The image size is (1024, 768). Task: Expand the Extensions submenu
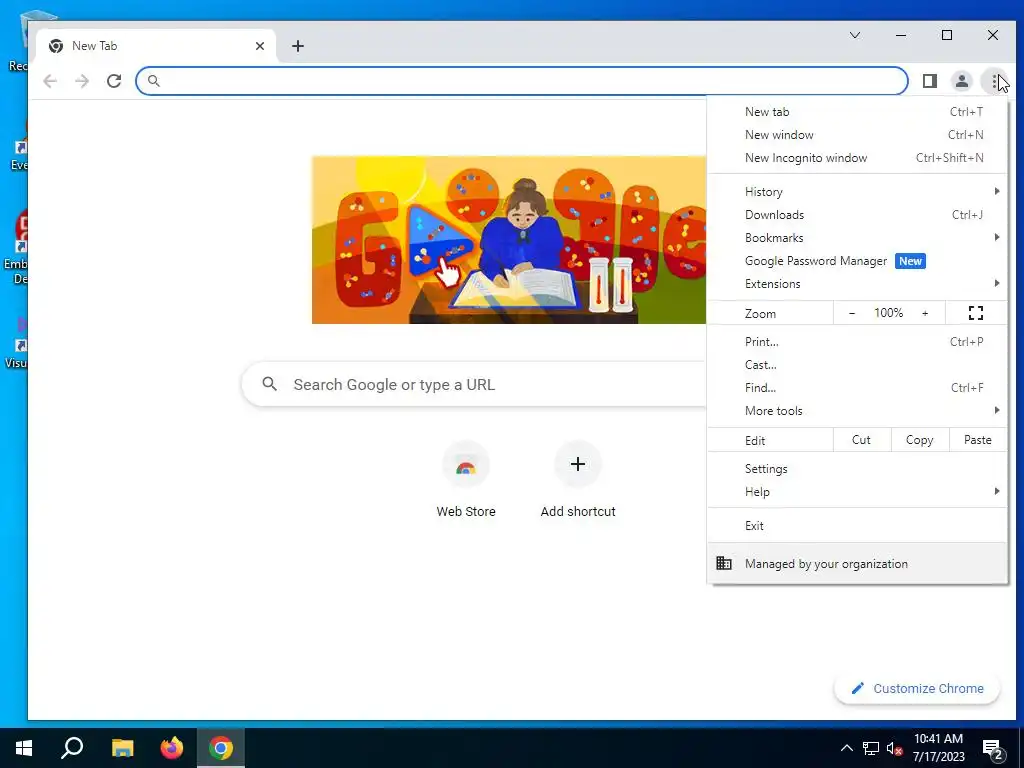(x=858, y=283)
